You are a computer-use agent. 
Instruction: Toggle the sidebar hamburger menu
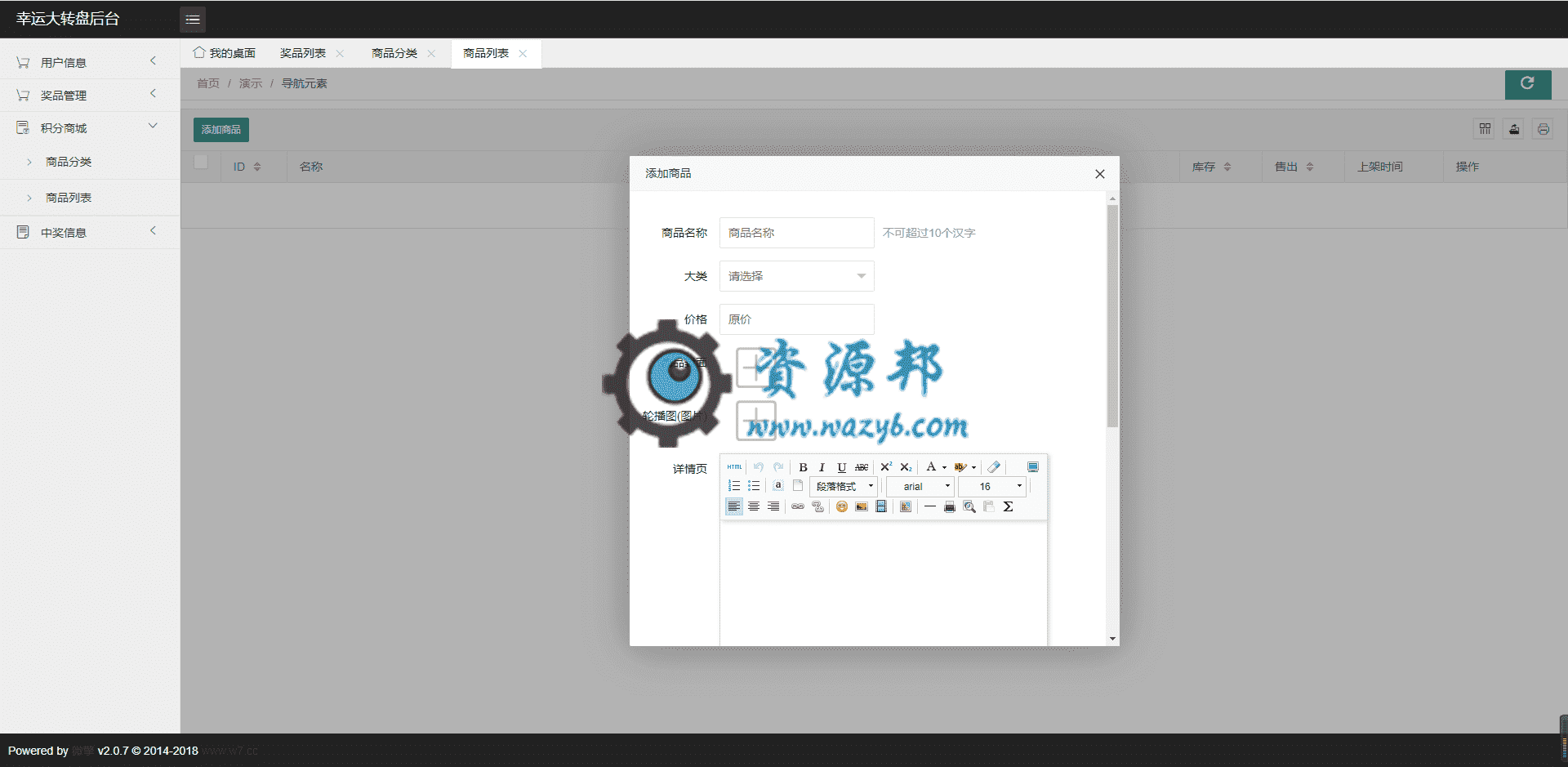pos(193,19)
